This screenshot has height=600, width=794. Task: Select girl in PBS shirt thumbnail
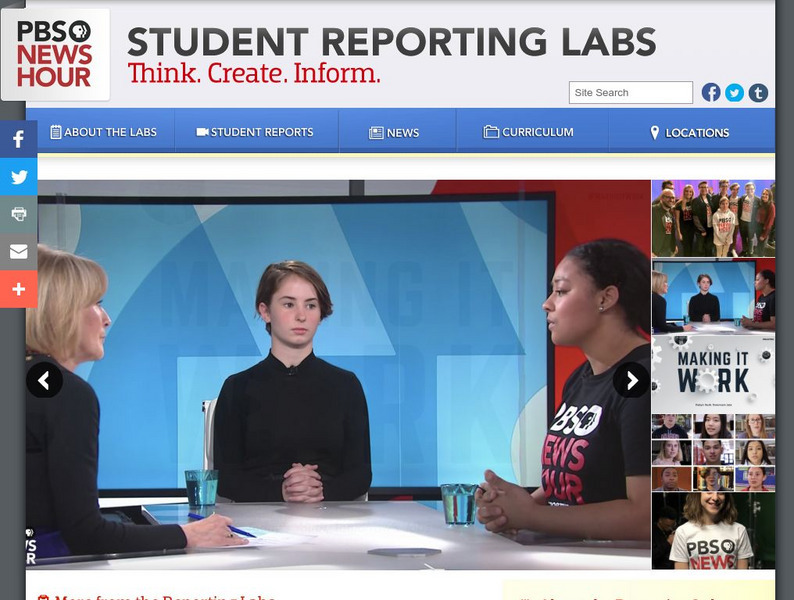click(713, 531)
